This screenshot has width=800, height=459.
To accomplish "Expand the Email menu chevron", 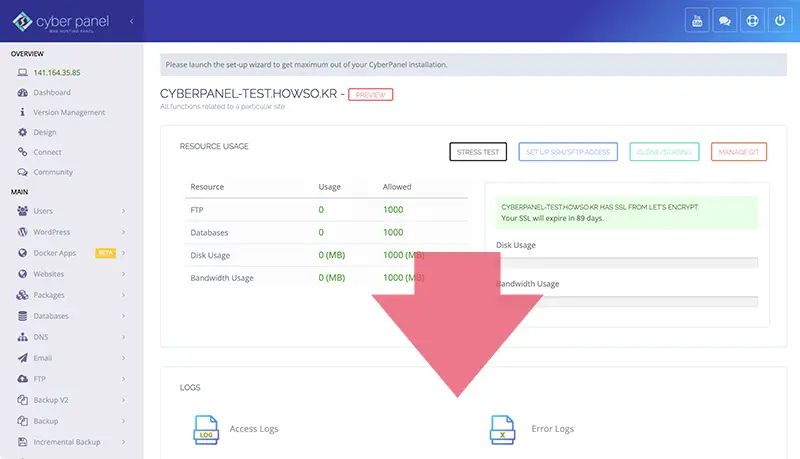I will click(x=123, y=358).
